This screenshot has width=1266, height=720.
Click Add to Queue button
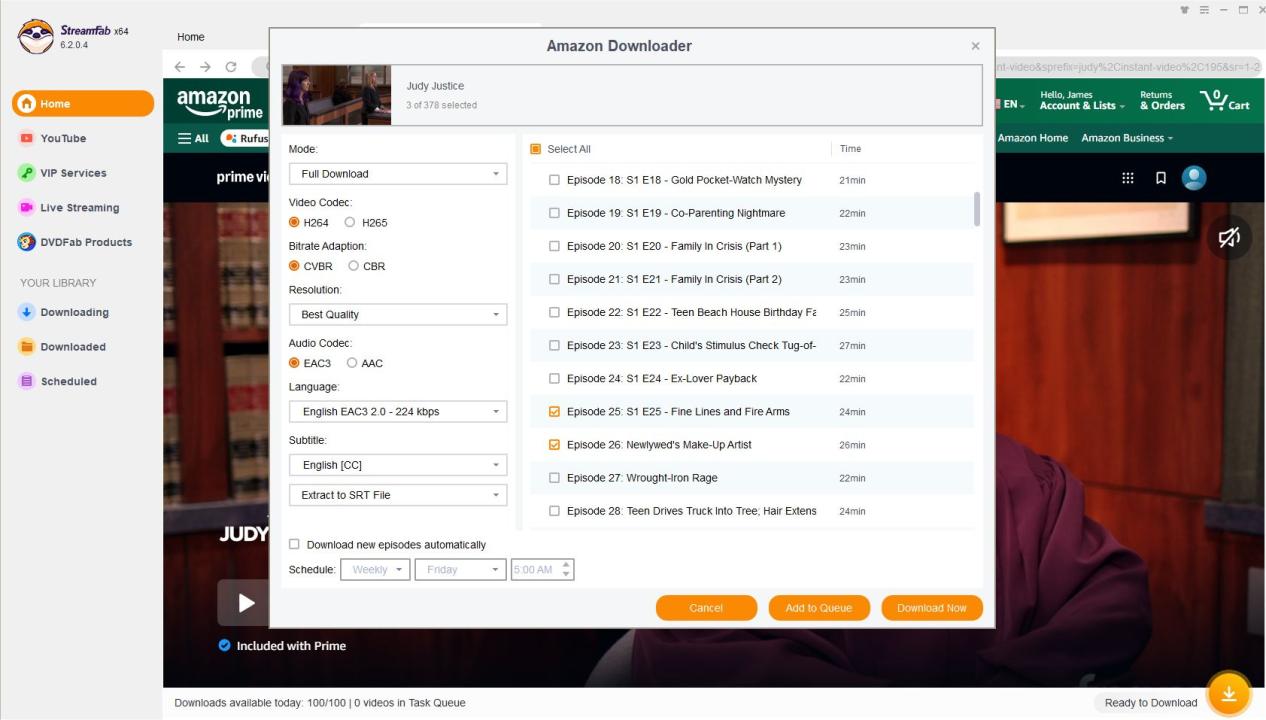819,608
